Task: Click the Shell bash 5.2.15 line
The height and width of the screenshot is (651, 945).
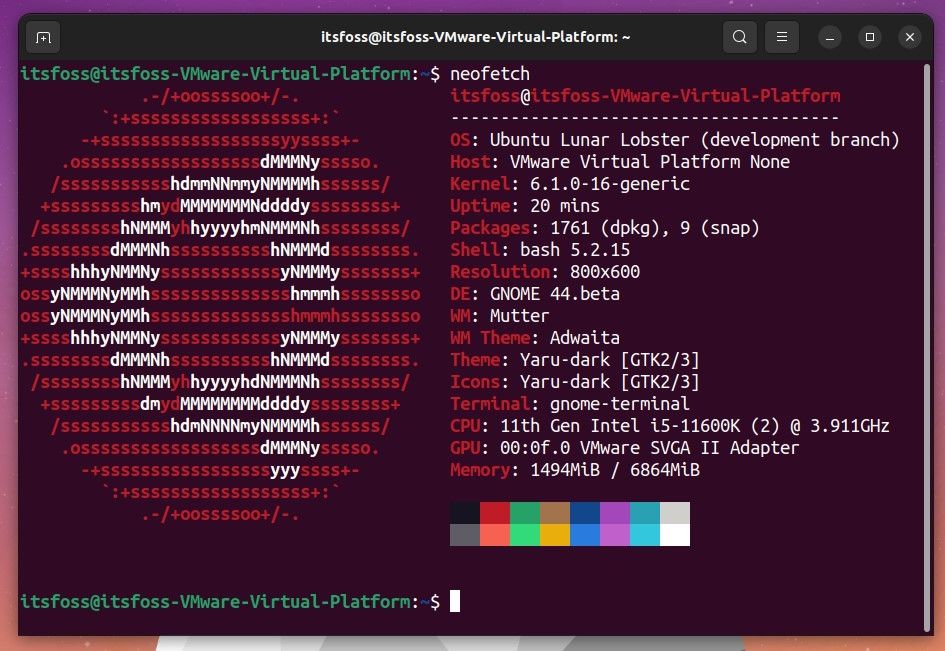Action: pyautogui.click(x=540, y=250)
